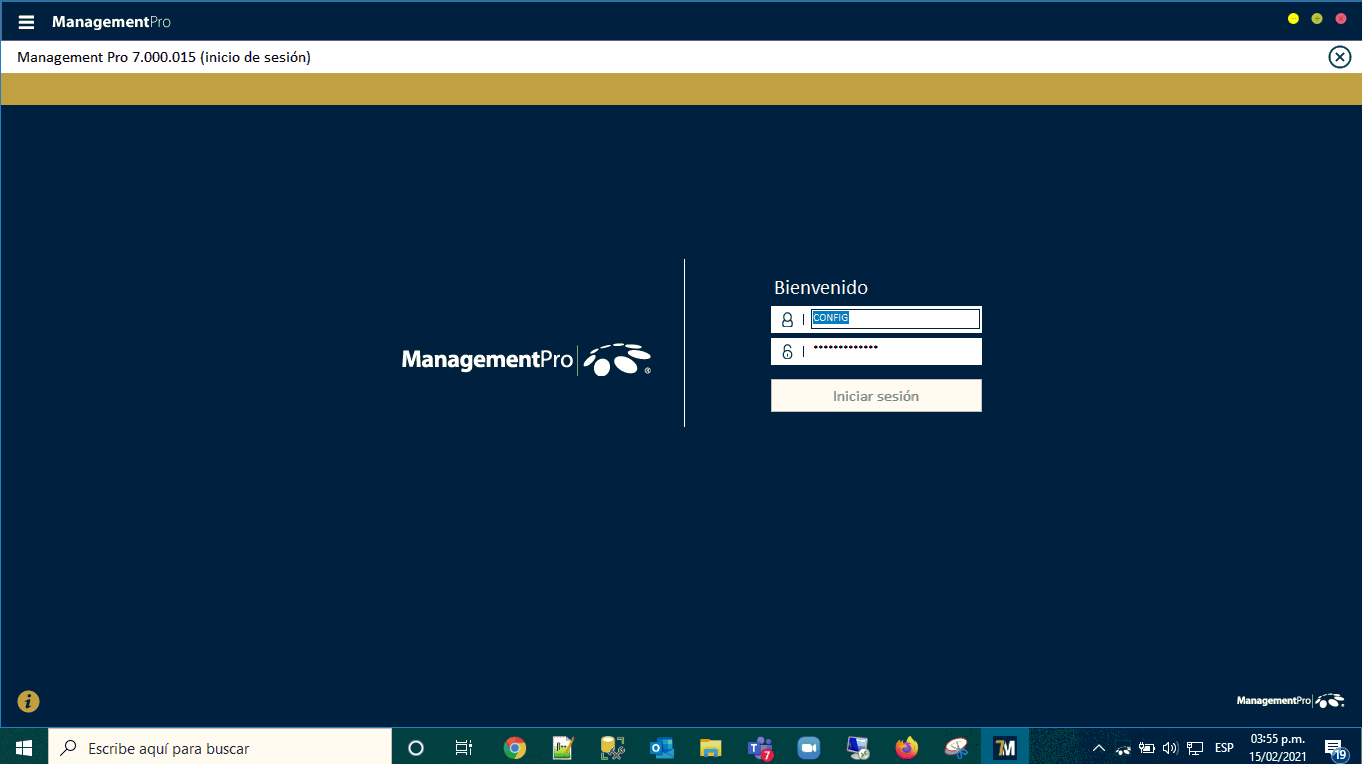Expand hidden system tray icons chevron

(x=1098, y=747)
